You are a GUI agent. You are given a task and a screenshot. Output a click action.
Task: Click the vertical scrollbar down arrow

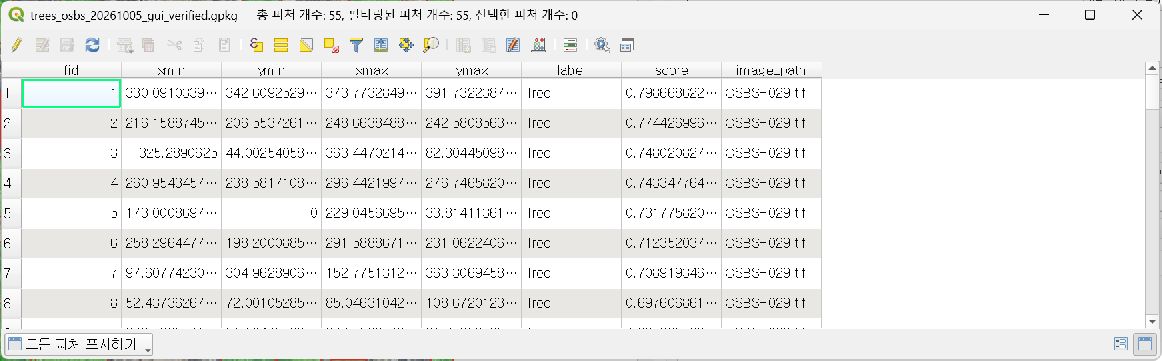click(1153, 322)
